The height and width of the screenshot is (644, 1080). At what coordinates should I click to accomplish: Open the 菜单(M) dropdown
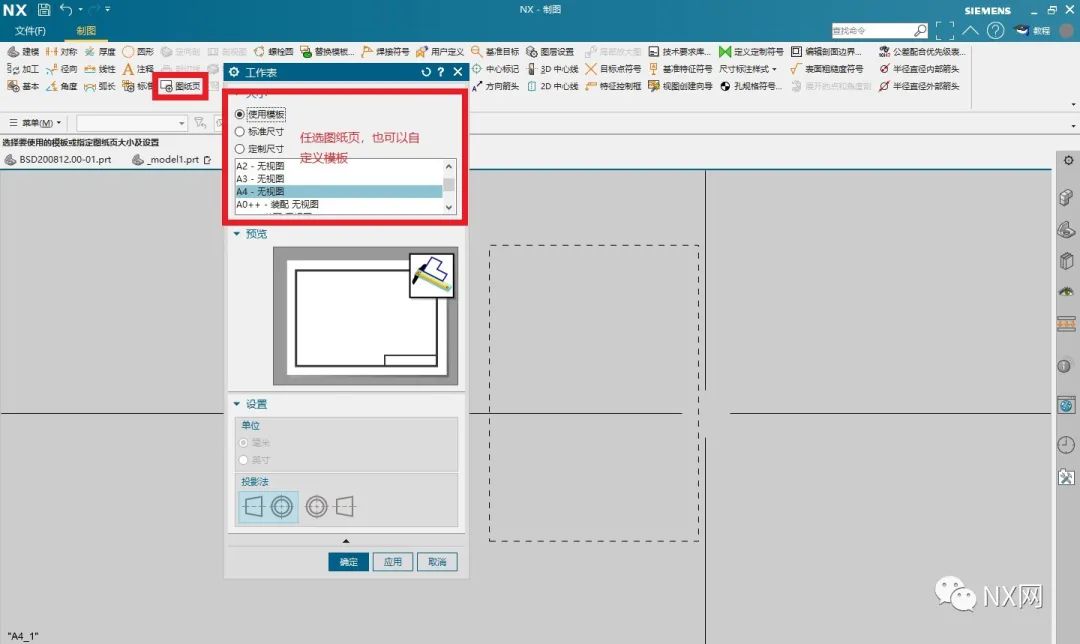pyautogui.click(x=35, y=123)
